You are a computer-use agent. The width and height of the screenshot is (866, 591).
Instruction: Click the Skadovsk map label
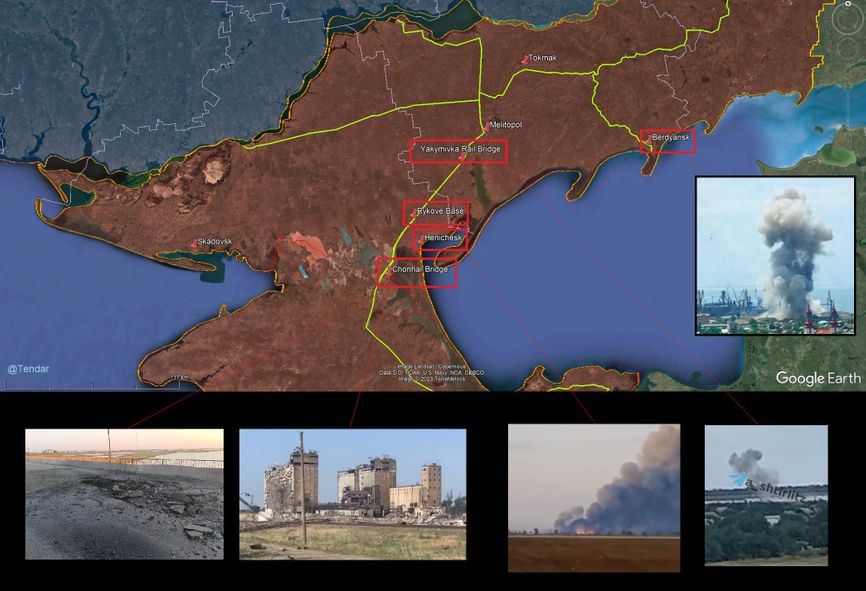coord(215,242)
